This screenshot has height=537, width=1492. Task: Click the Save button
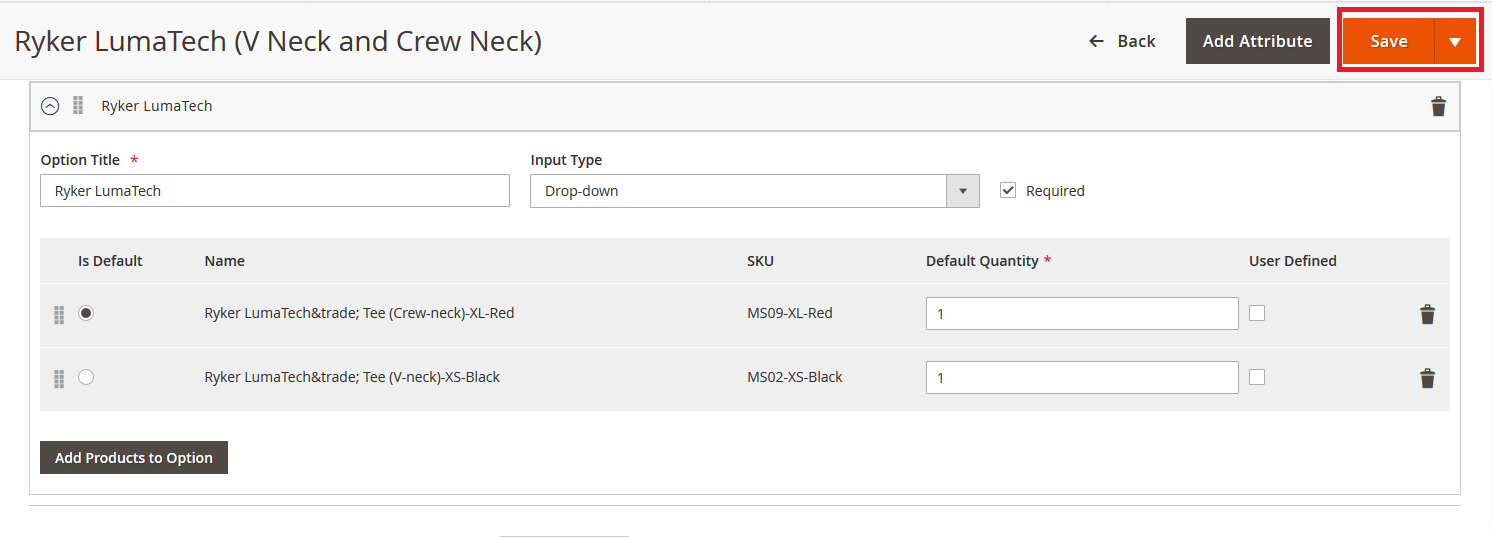(x=1389, y=41)
